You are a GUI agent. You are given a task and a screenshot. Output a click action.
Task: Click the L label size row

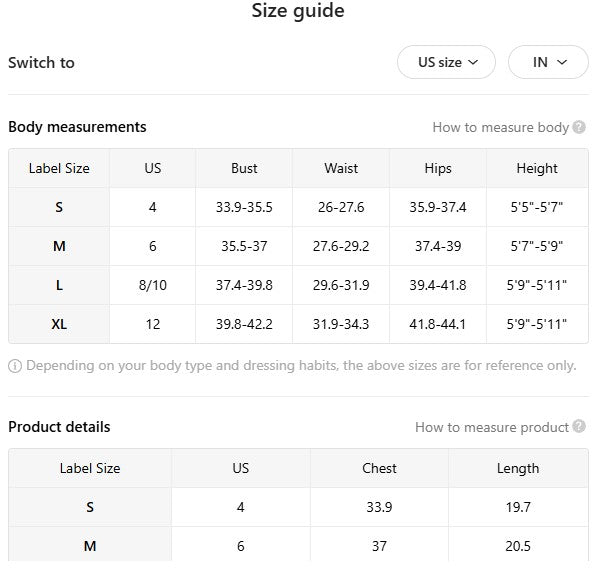pos(59,285)
